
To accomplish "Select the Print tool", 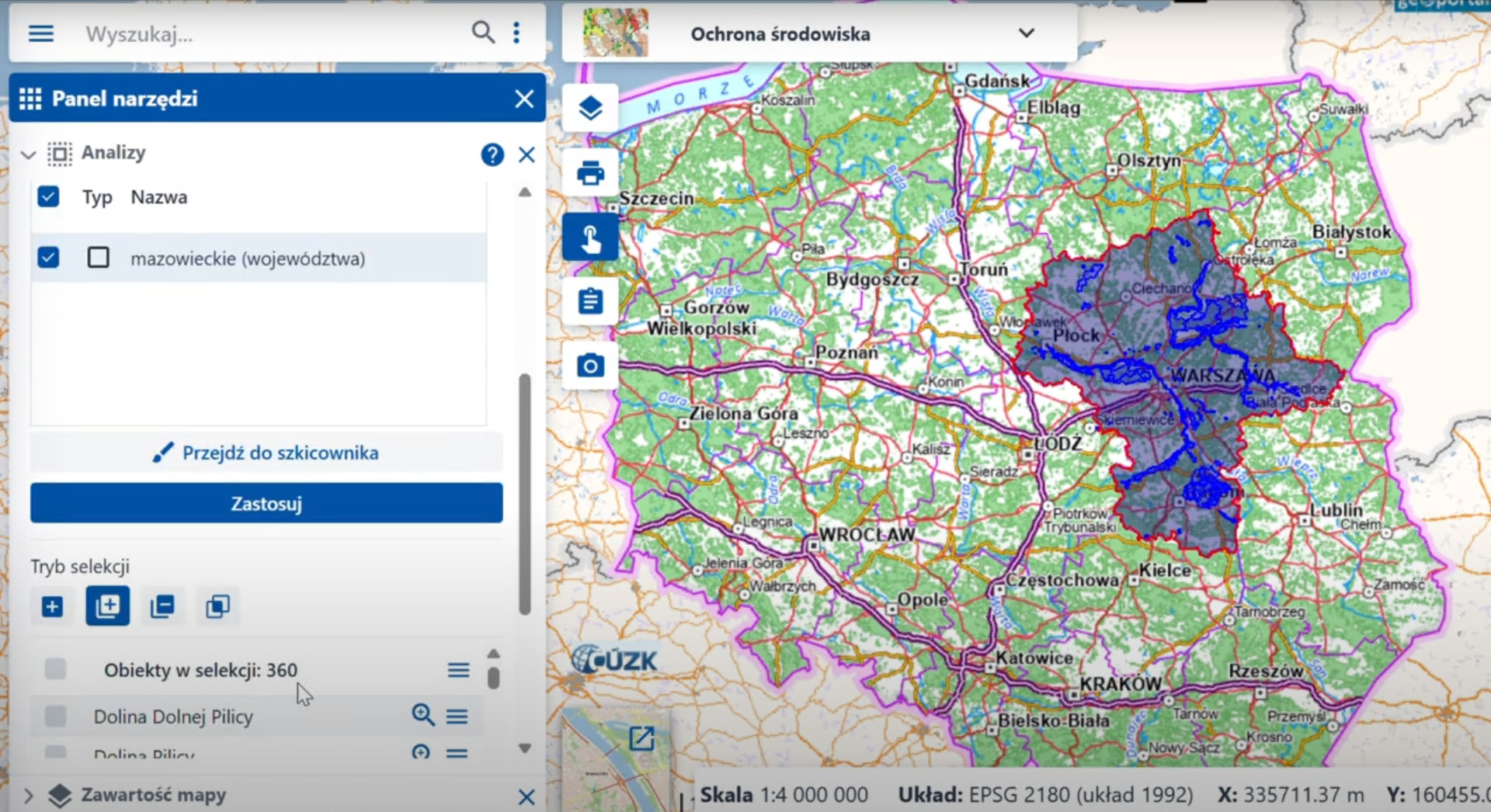I will pos(590,172).
